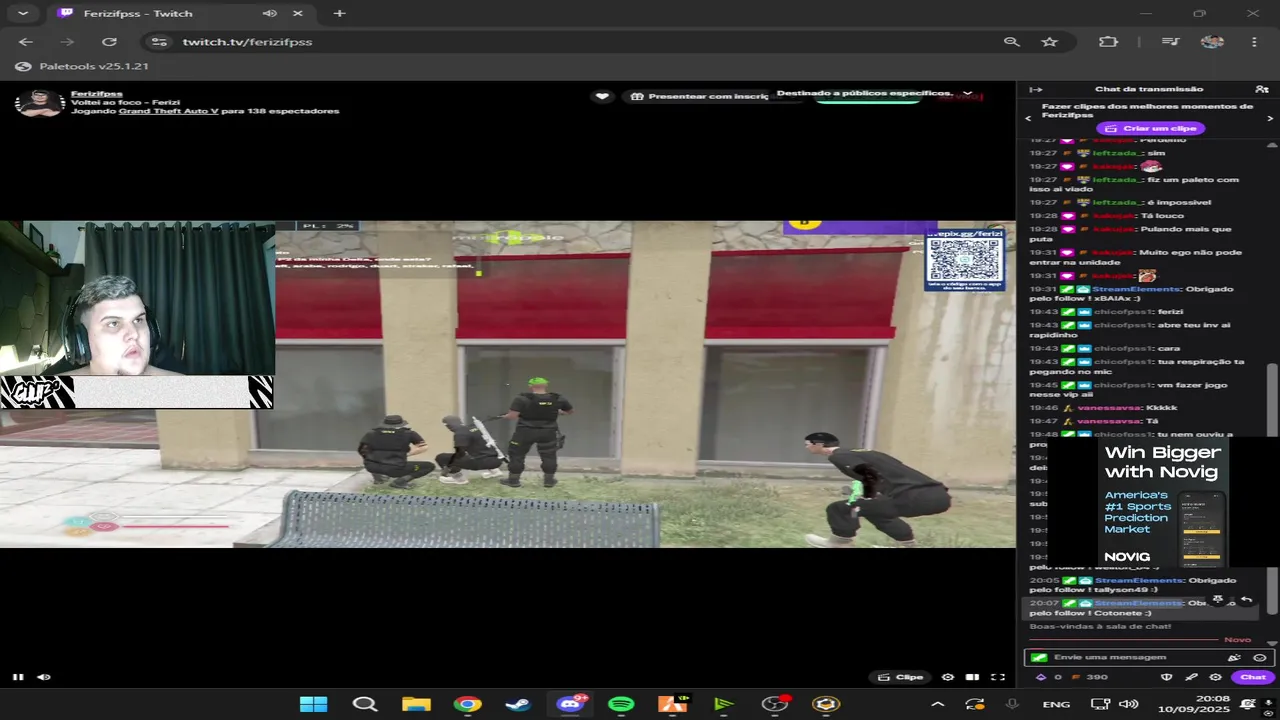Image resolution: width=1280 pixels, height=720 pixels.
Task: Pin the highlighted StreamElements message
Action: [1218, 599]
